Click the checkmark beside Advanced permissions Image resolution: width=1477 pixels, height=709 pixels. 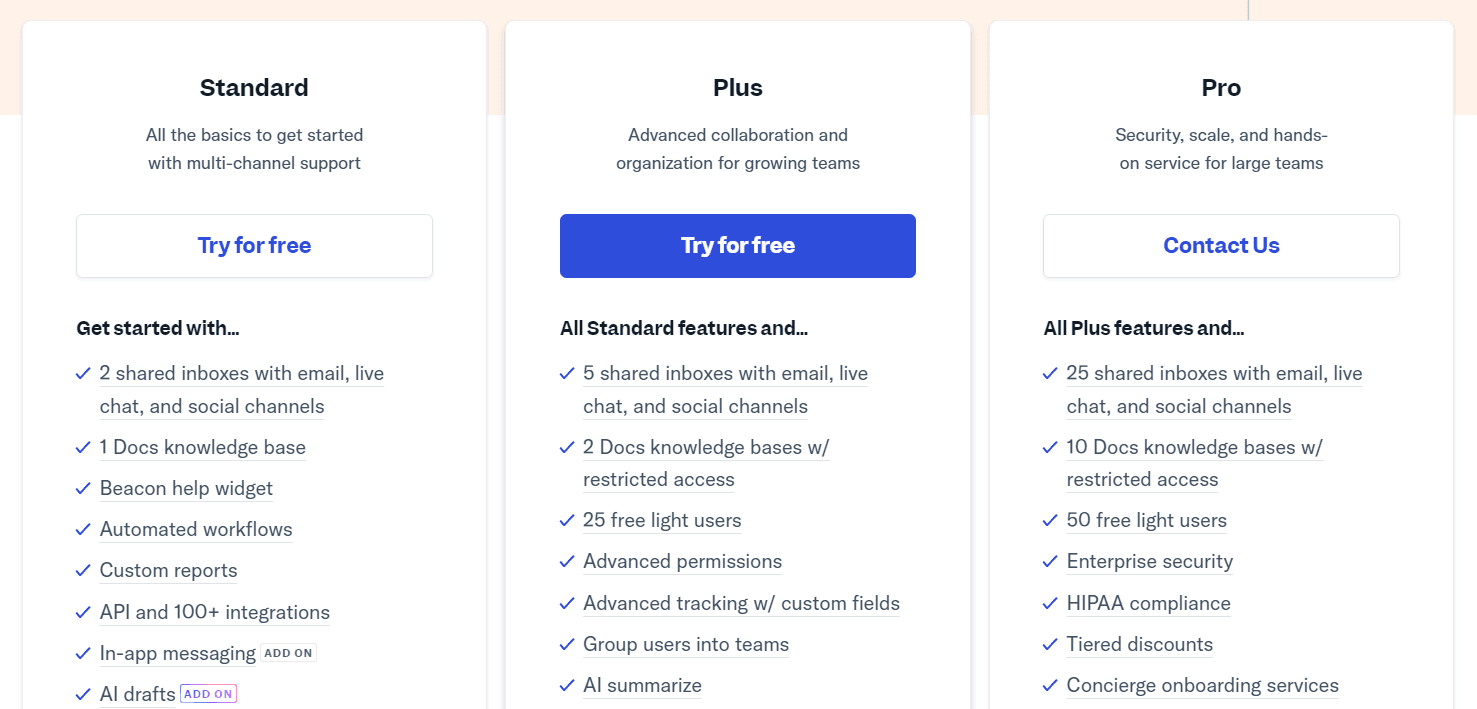tap(567, 562)
